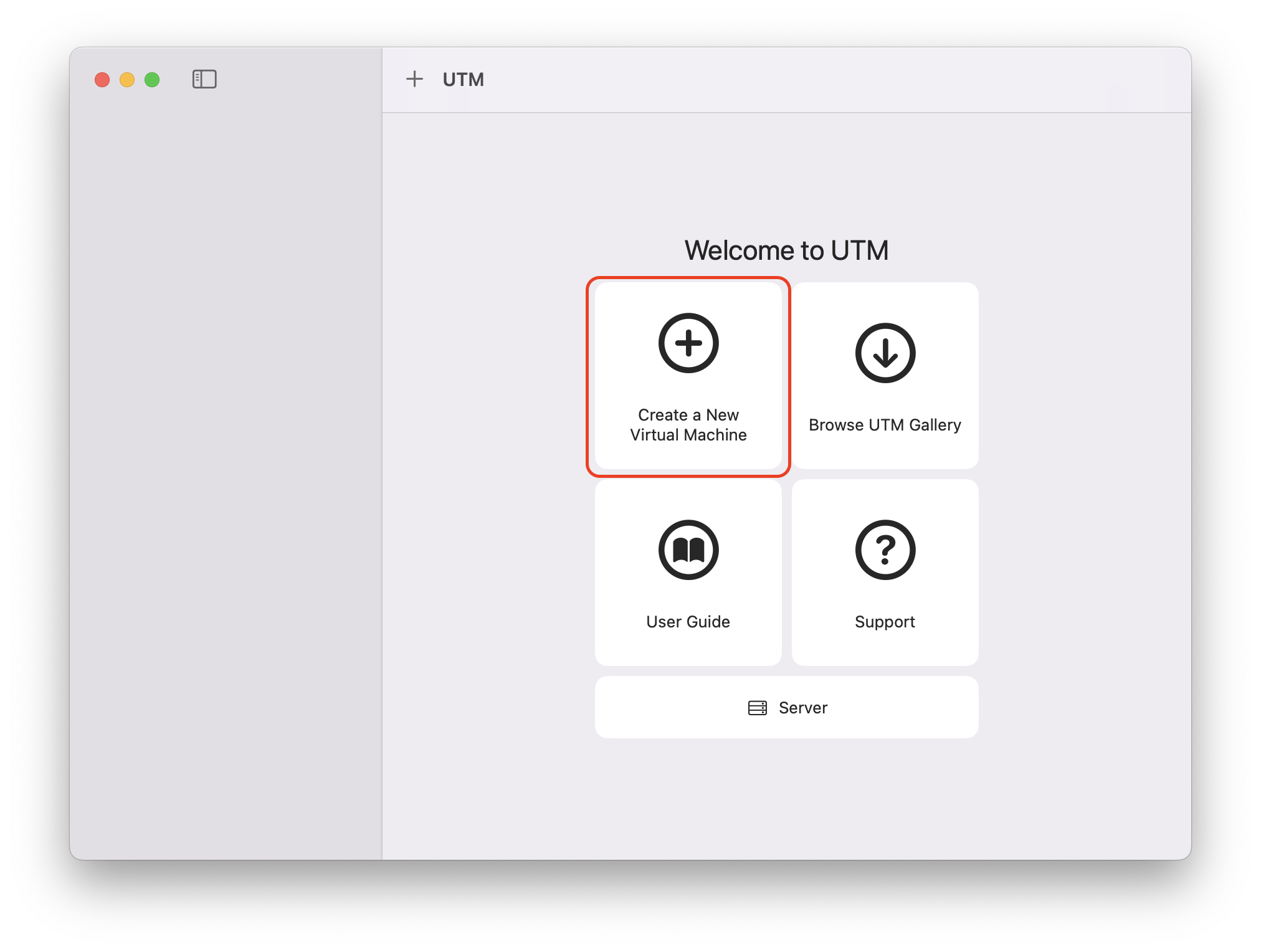The image size is (1261, 952).
Task: Click the plus icon beside the UTM title
Action: coord(414,79)
